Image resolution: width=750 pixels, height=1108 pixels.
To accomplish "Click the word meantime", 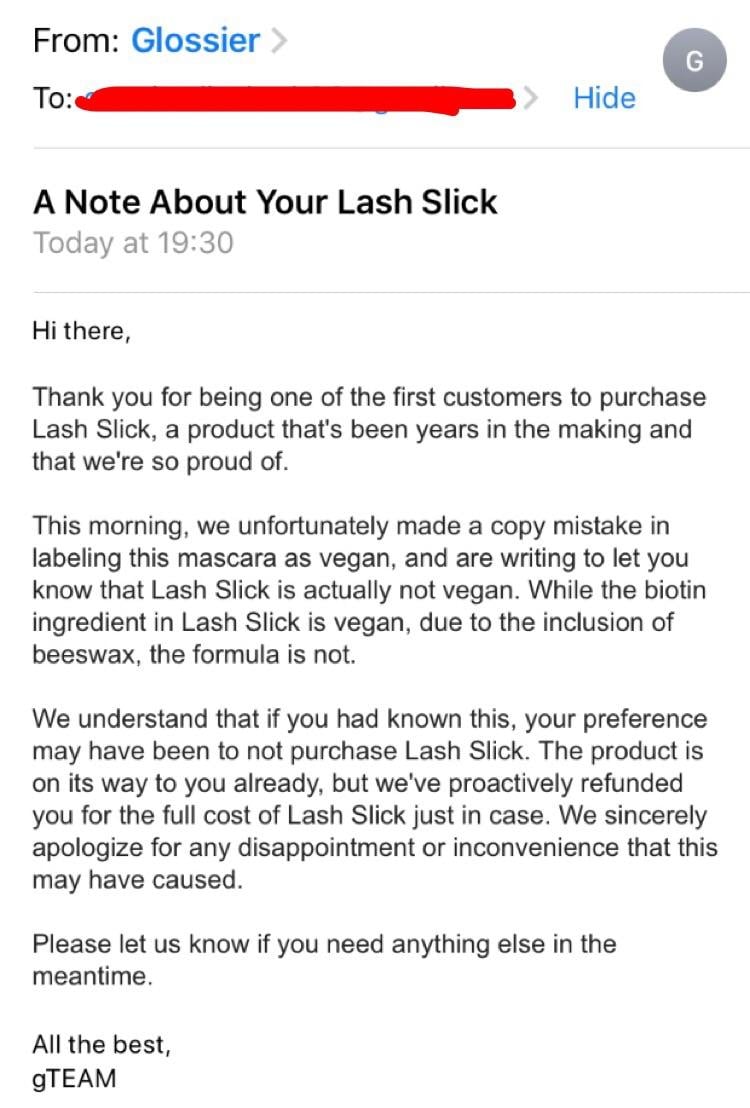I will tap(92, 977).
